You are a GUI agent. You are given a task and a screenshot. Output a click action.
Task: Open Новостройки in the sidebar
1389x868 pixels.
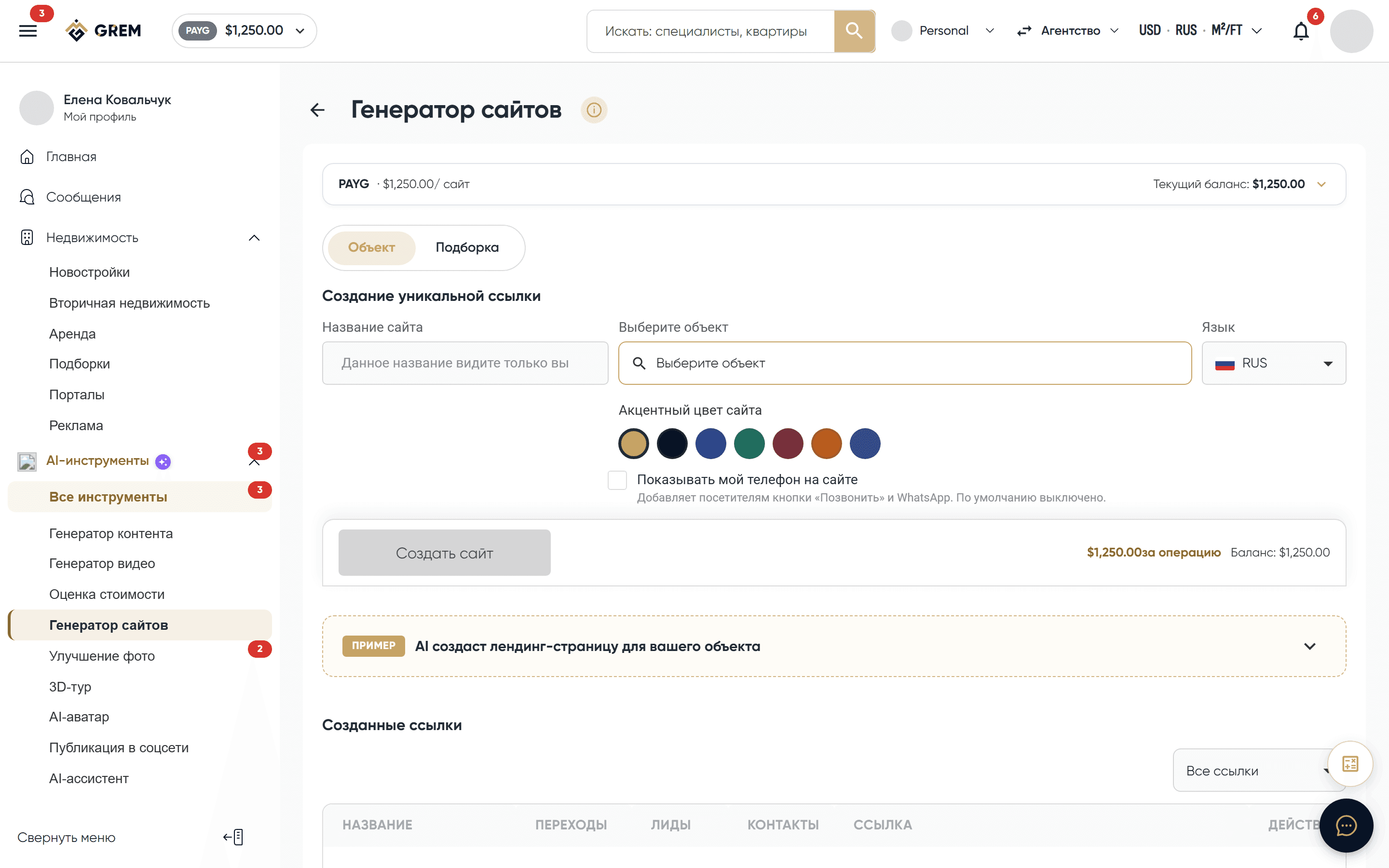(x=90, y=272)
